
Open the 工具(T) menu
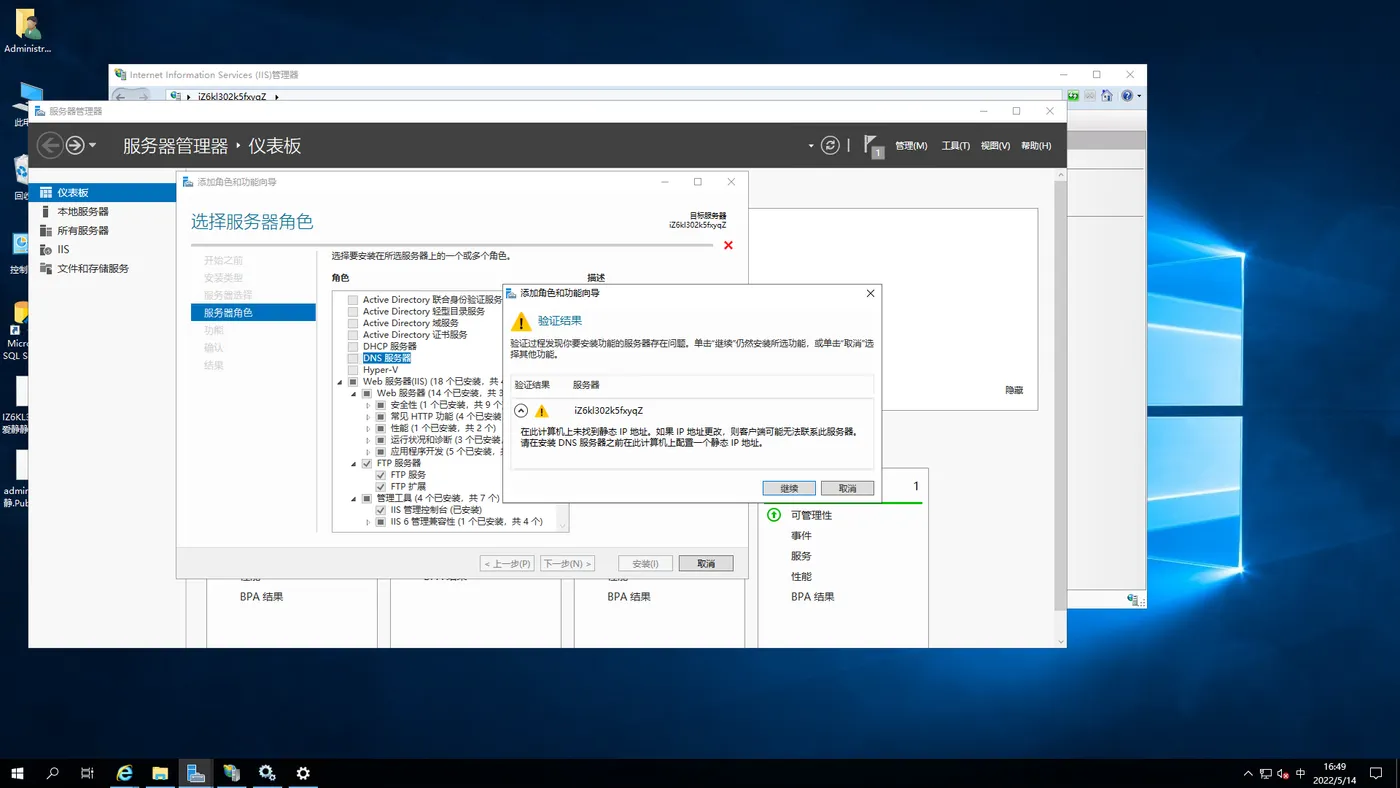[x=955, y=146]
